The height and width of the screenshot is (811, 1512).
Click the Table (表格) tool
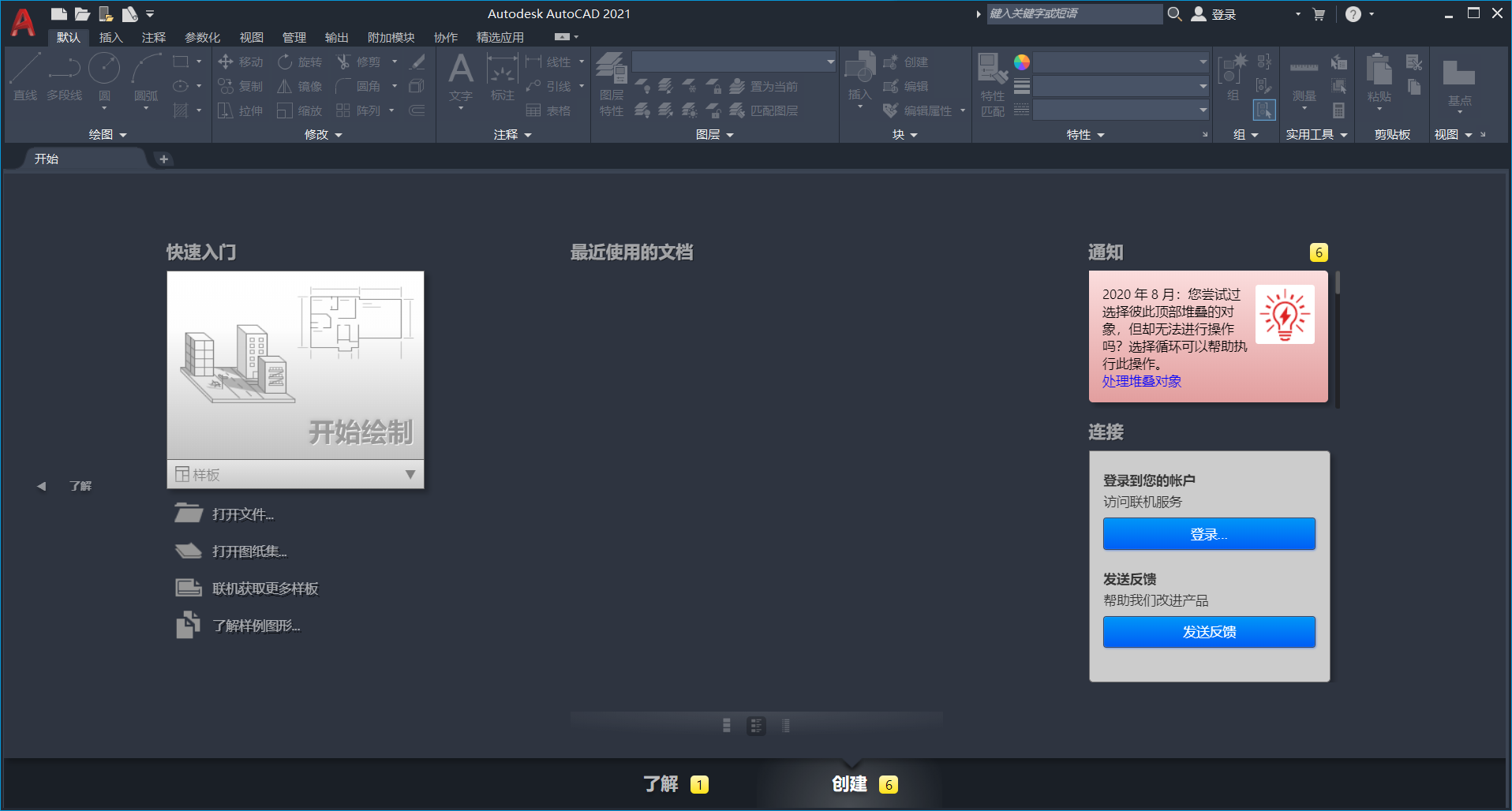tap(548, 110)
